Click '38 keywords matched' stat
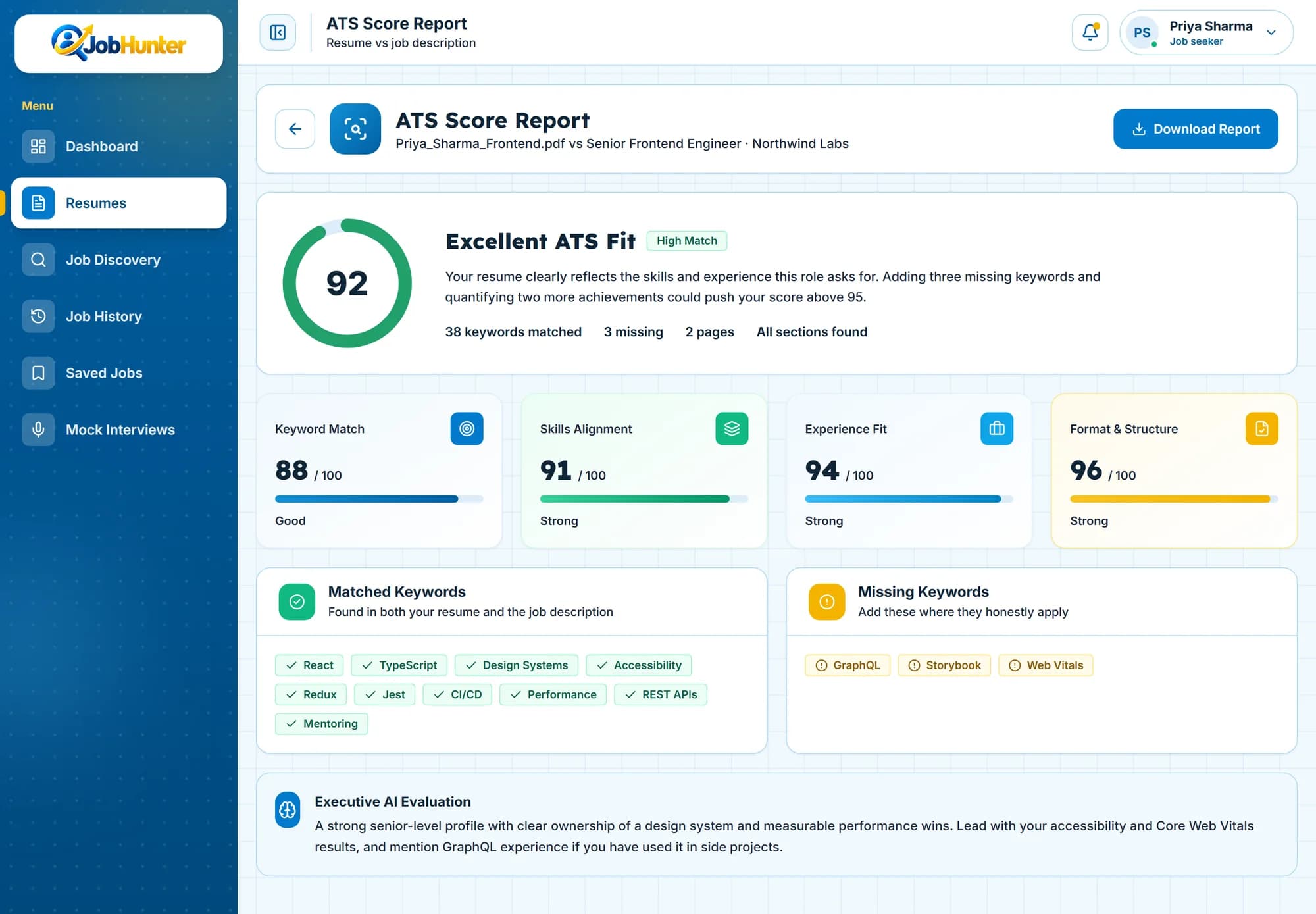Screen dimensions: 1316x914 coord(513,332)
